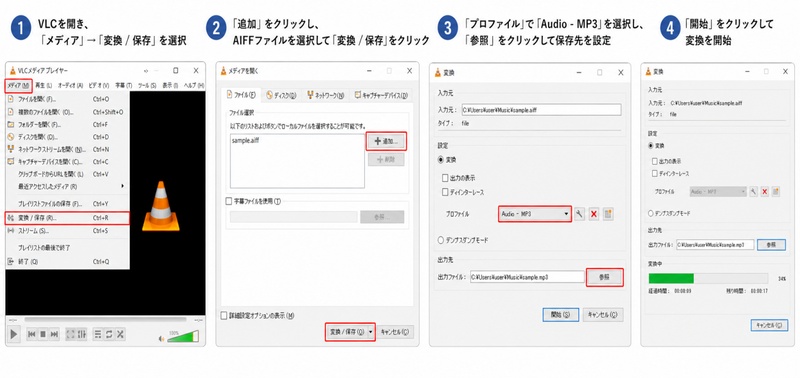Open the Audio - MP3 profile dropdown
The height and width of the screenshot is (378, 800).
(534, 214)
